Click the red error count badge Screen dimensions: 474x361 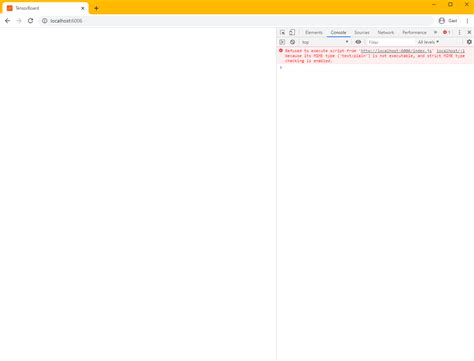tap(447, 32)
